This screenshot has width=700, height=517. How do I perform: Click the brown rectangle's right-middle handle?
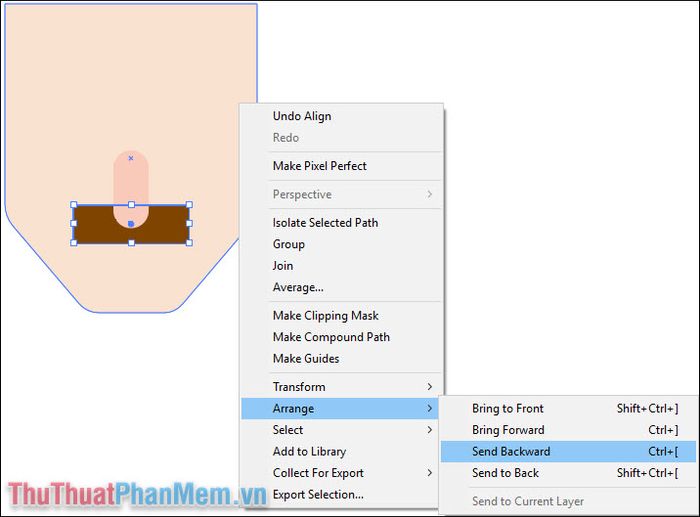point(189,223)
